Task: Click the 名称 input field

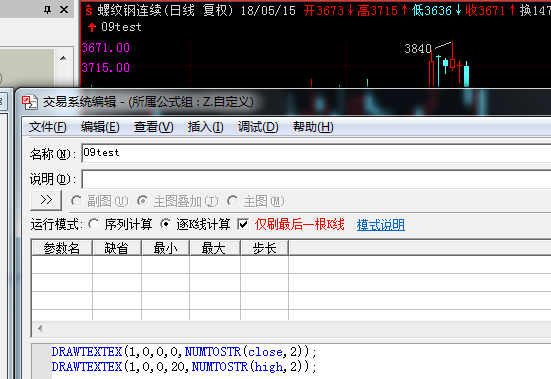Action: pos(316,153)
